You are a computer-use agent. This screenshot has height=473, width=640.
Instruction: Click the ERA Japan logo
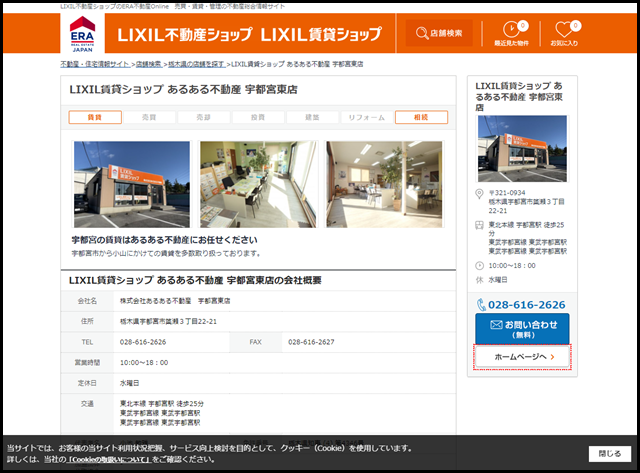[x=82, y=34]
